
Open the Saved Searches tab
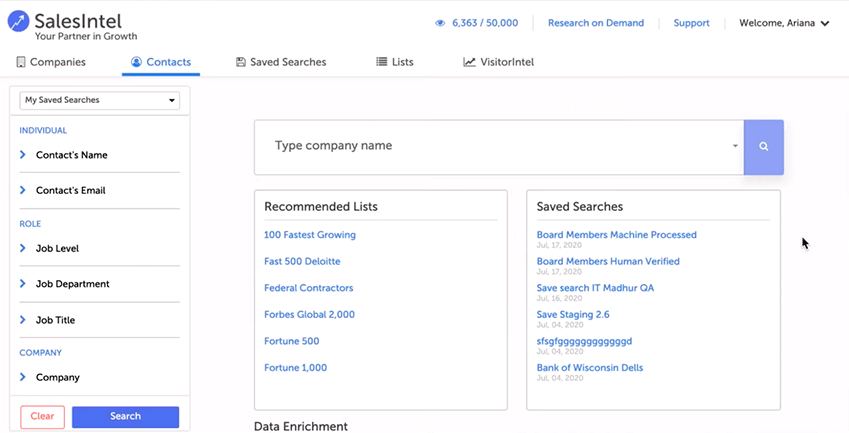(281, 62)
